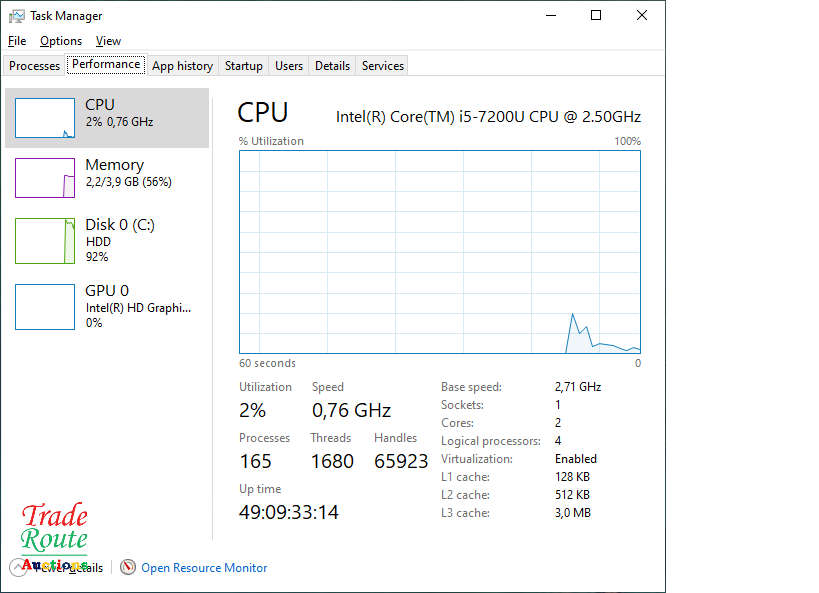Open the File menu

click(17, 41)
